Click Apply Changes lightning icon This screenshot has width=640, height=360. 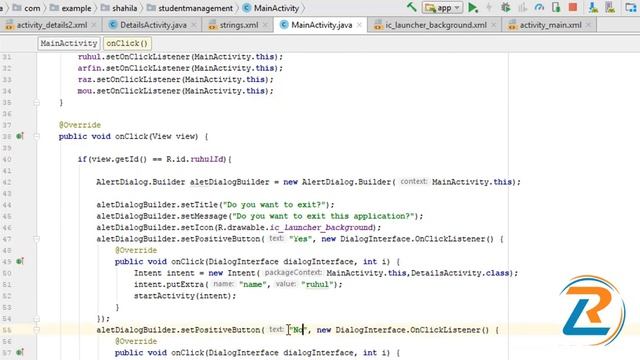489,7
